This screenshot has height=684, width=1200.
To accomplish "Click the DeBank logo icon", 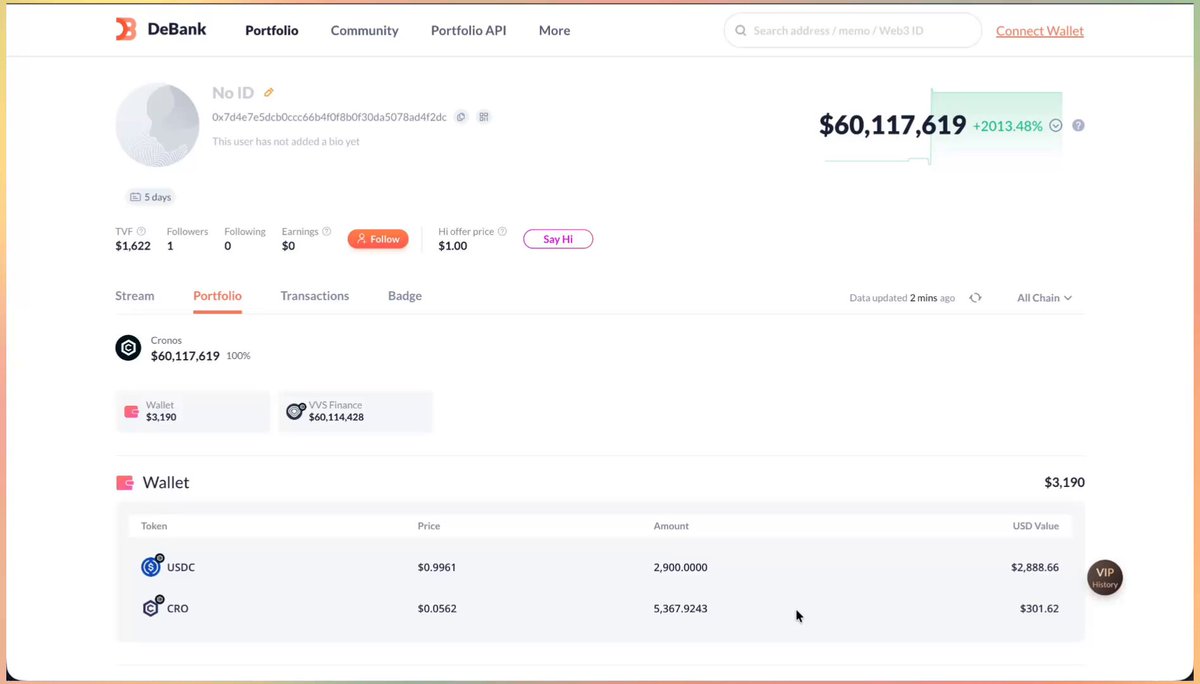I will click(x=126, y=30).
